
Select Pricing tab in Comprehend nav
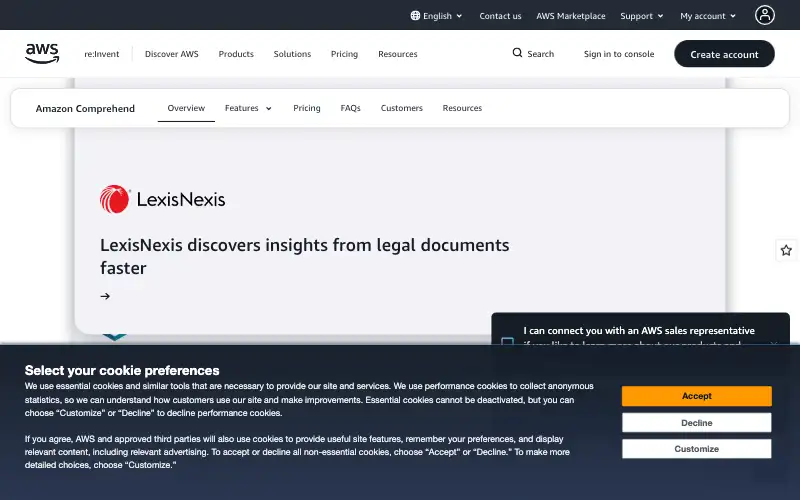point(307,108)
